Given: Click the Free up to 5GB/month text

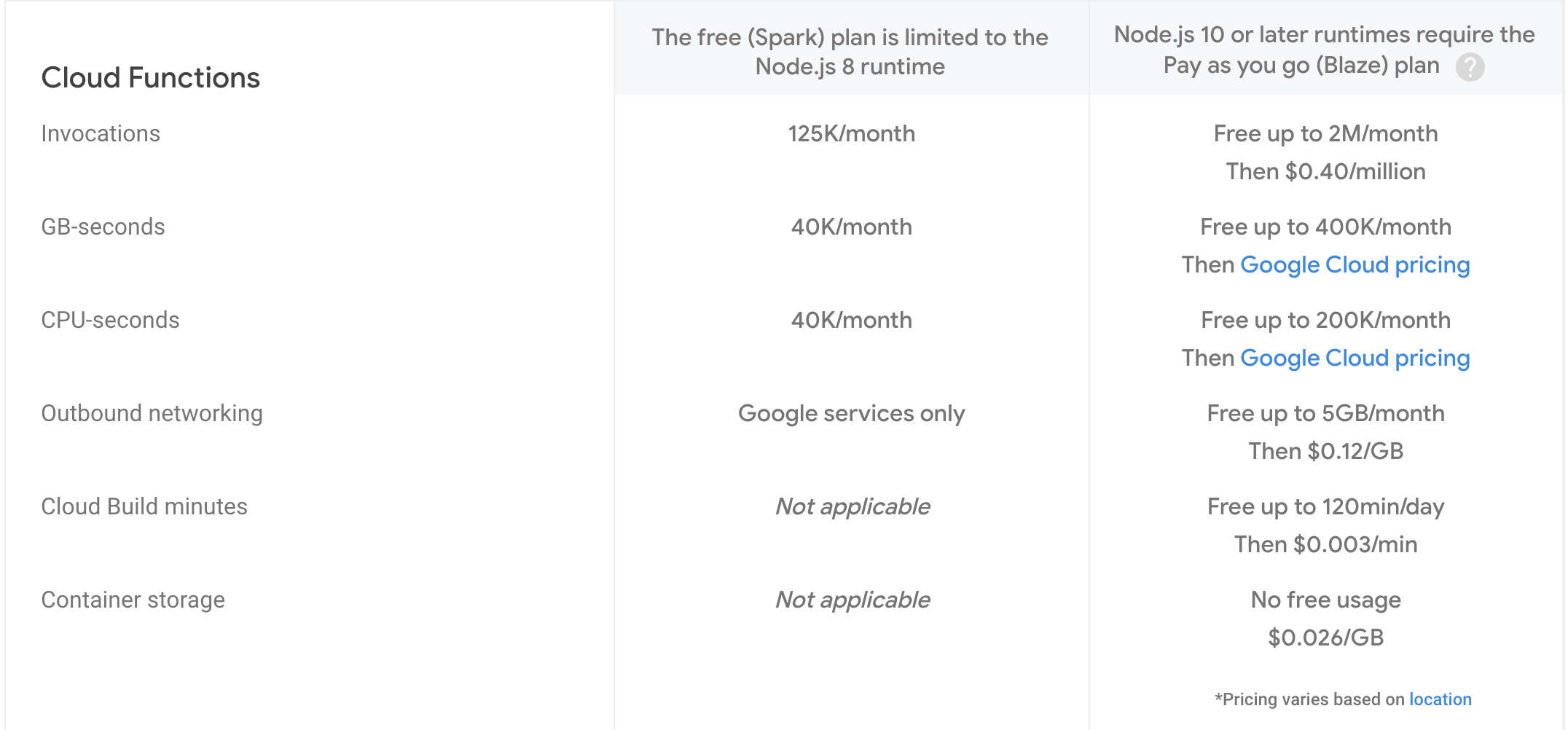Looking at the screenshot, I should tap(1325, 413).
